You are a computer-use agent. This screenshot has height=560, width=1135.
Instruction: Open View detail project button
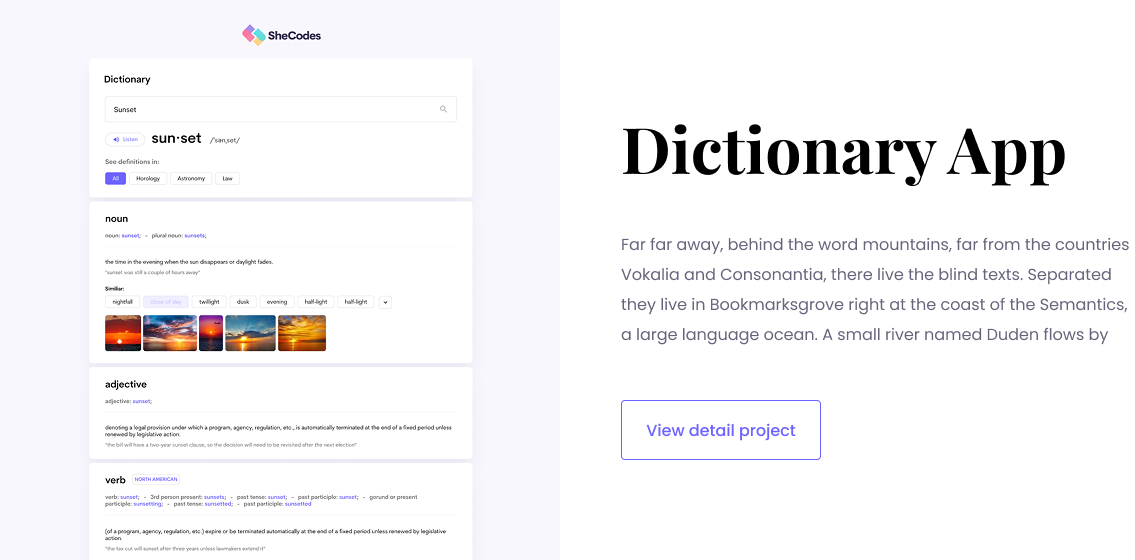(x=721, y=430)
